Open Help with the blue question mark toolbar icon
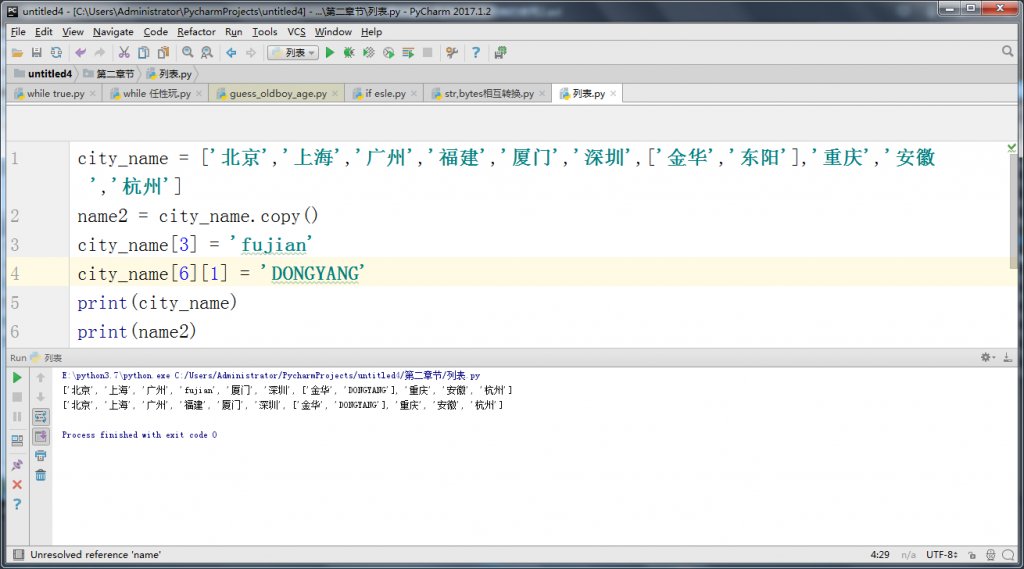Viewport: 1024px width, 569px height. [476, 53]
